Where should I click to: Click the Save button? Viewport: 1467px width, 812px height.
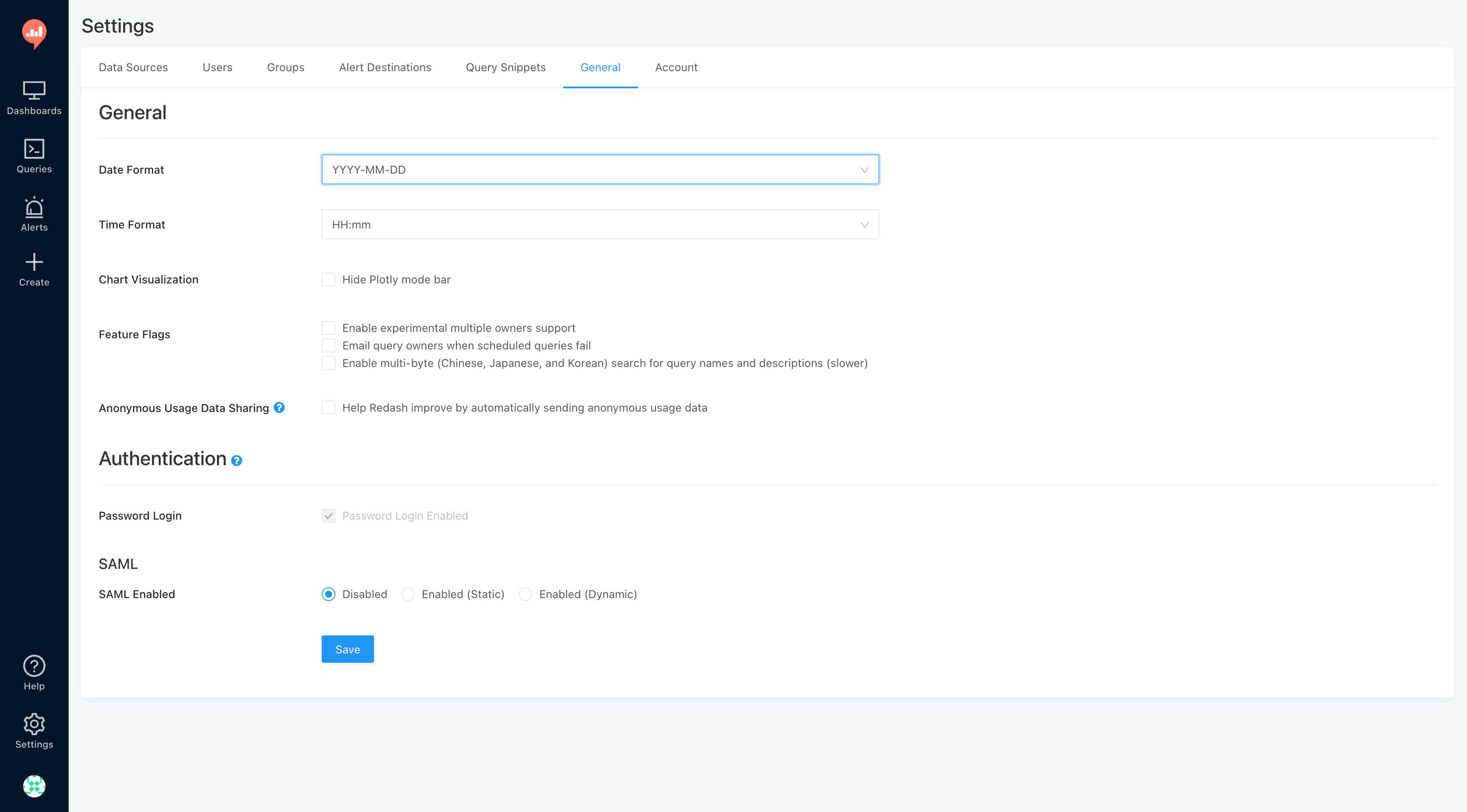pos(347,649)
